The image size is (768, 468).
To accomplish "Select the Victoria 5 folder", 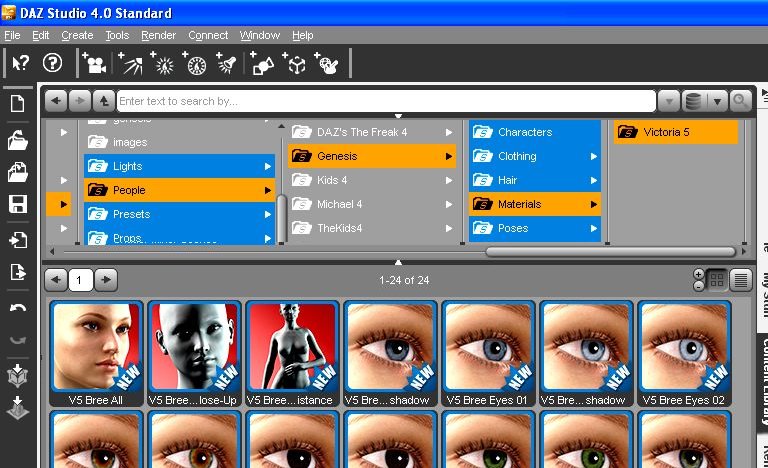I will [676, 132].
